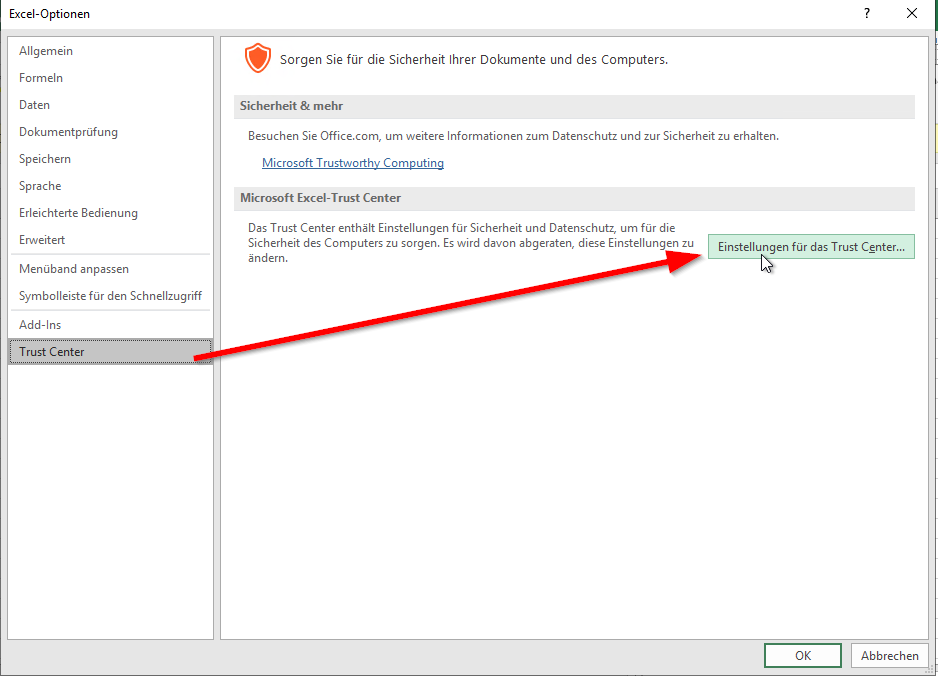Follow the Microsoft Trustworthy Computing link
Screen dimensions: 938x676
pyautogui.click(x=352, y=163)
